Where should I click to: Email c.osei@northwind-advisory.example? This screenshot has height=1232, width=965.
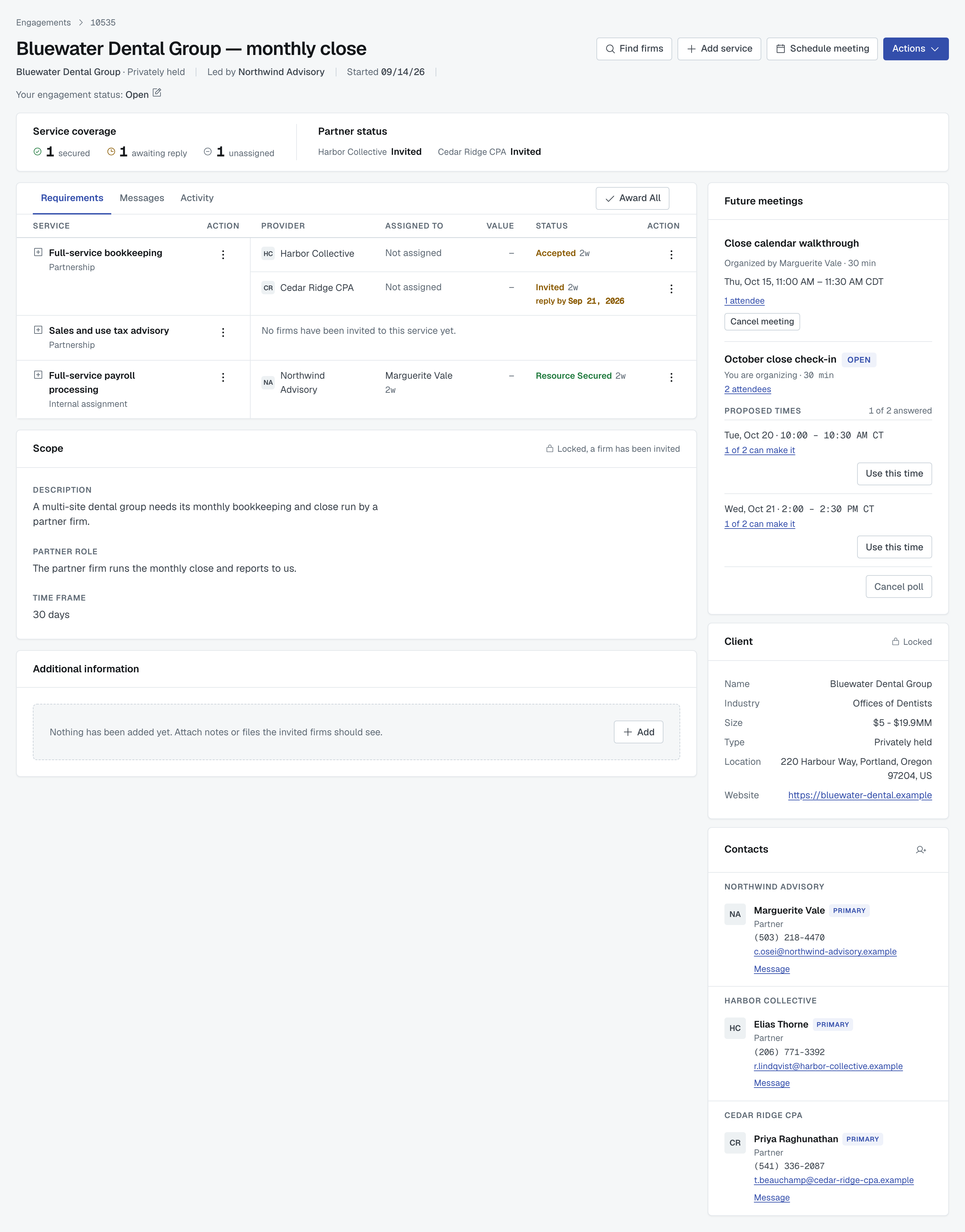tap(825, 952)
